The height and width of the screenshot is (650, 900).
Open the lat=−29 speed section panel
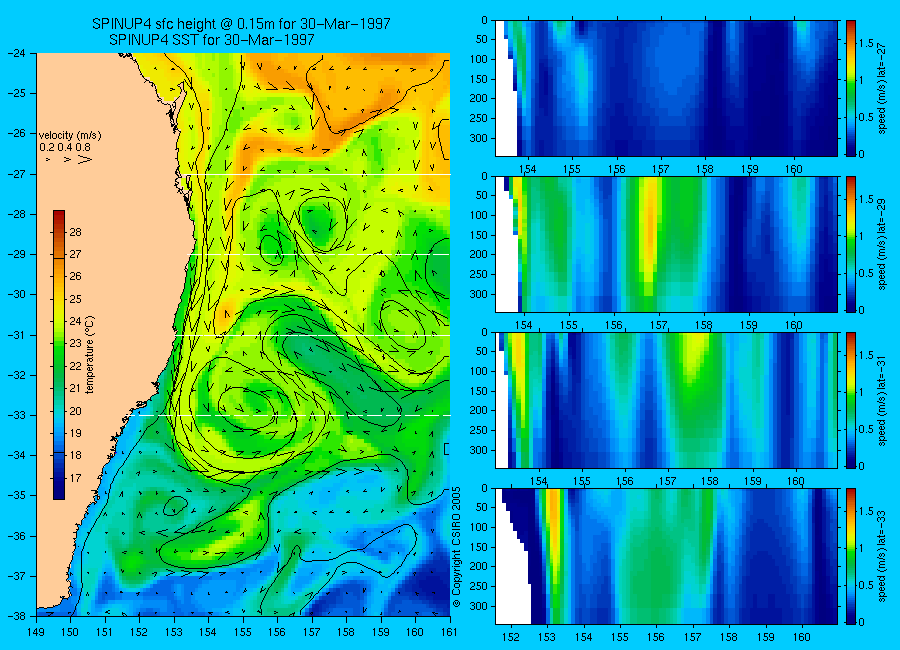(x=666, y=245)
